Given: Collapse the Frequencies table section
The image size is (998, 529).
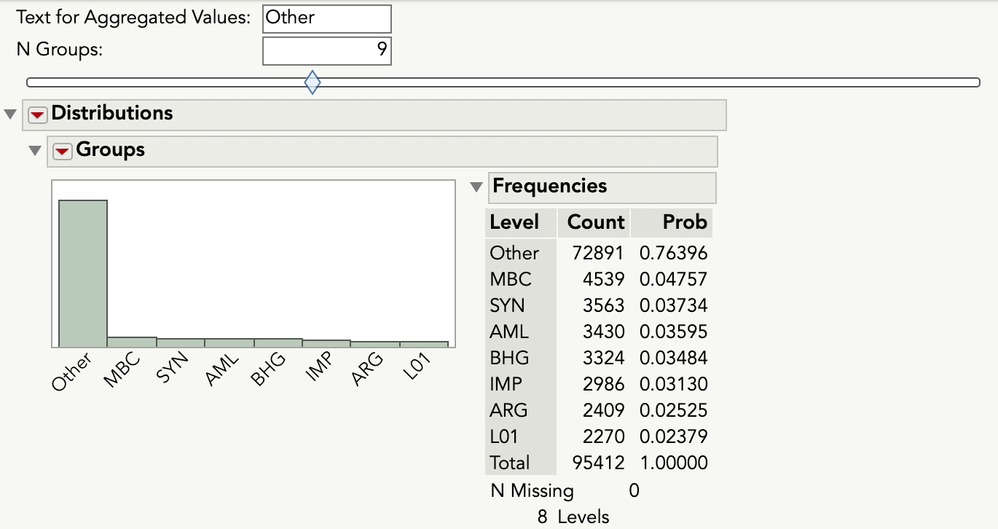Looking at the screenshot, I should (x=476, y=187).
